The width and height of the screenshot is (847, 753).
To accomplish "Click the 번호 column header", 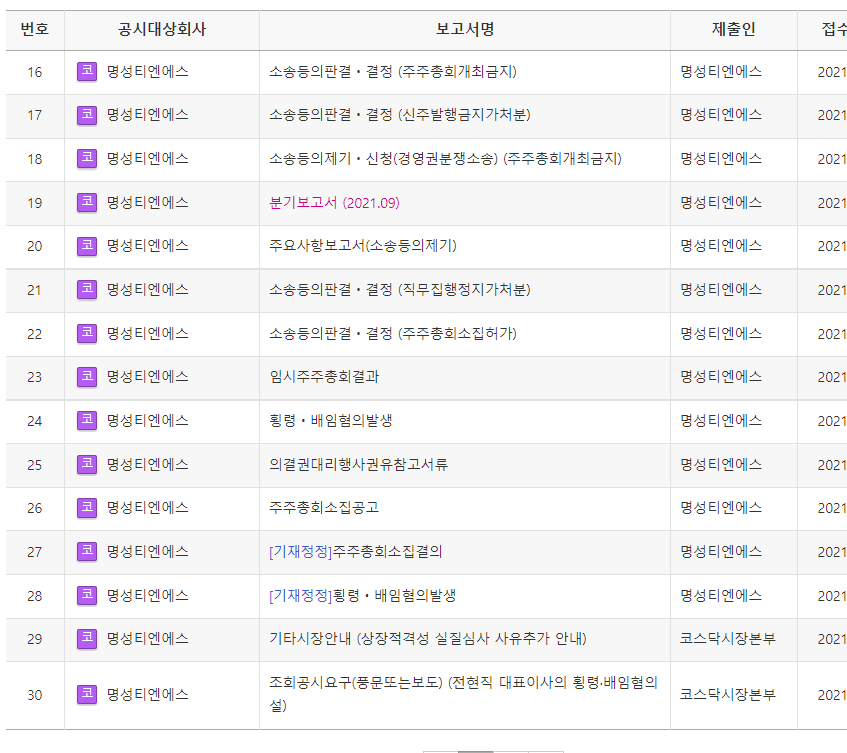I will [35, 29].
